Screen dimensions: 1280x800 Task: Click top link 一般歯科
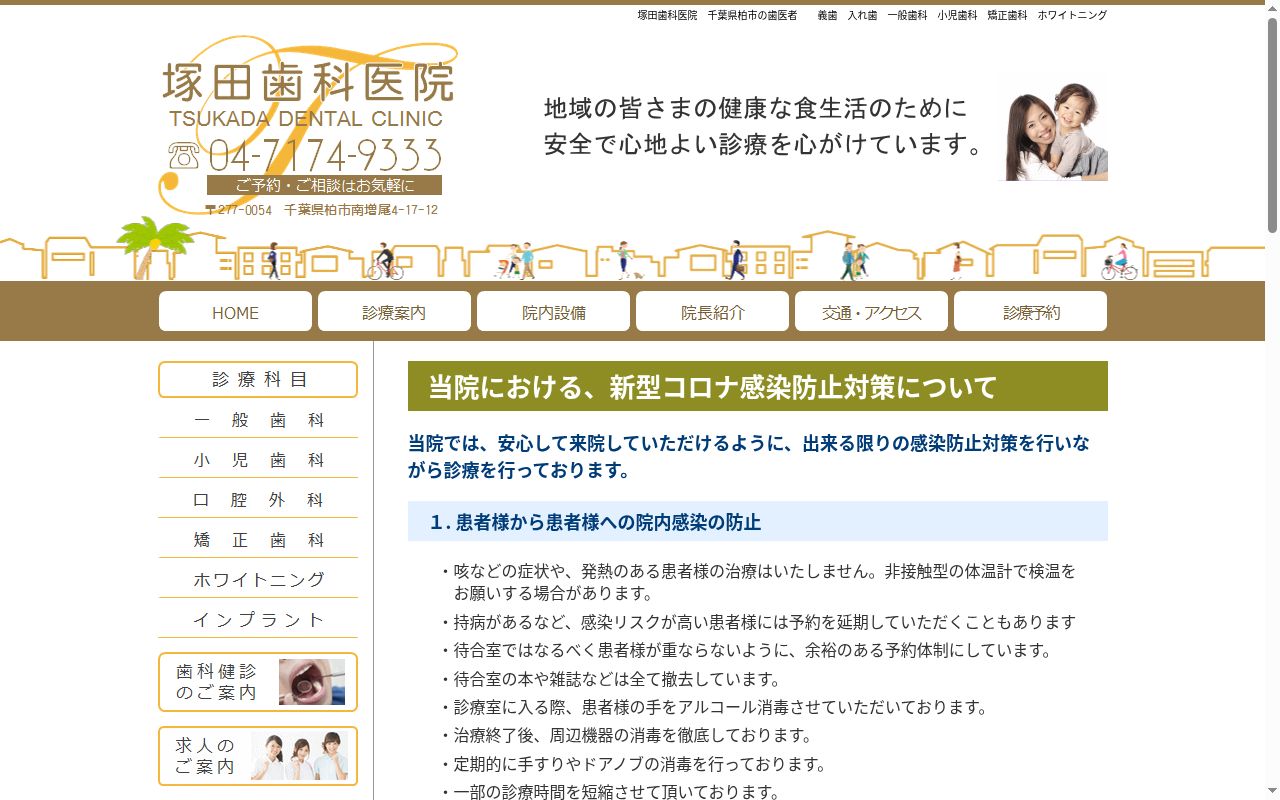pyautogui.click(x=907, y=15)
